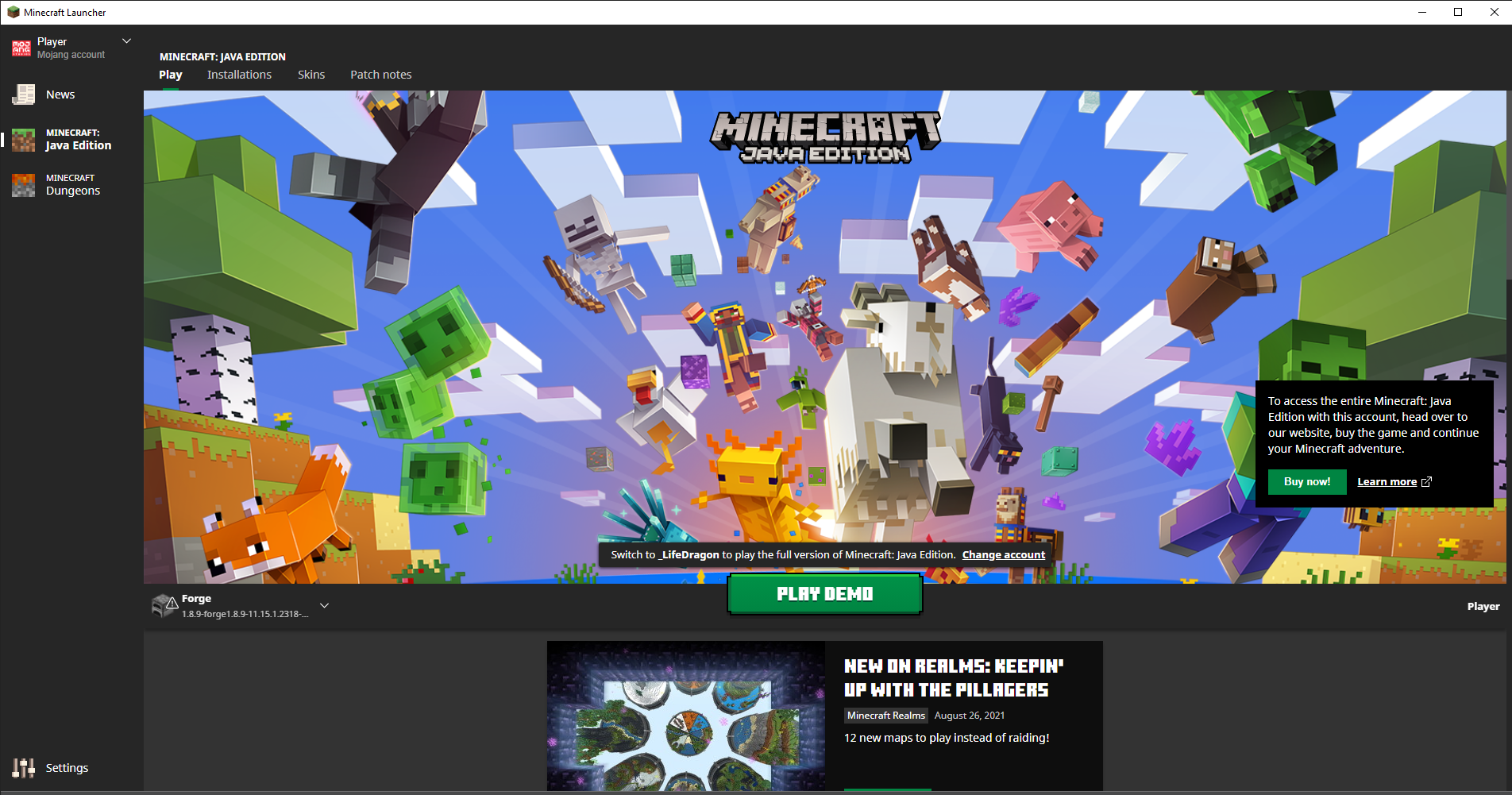
Task: Click the Forge version string 1.8.9-forge1.8.9-11.15.1.2318
Action: (x=245, y=614)
